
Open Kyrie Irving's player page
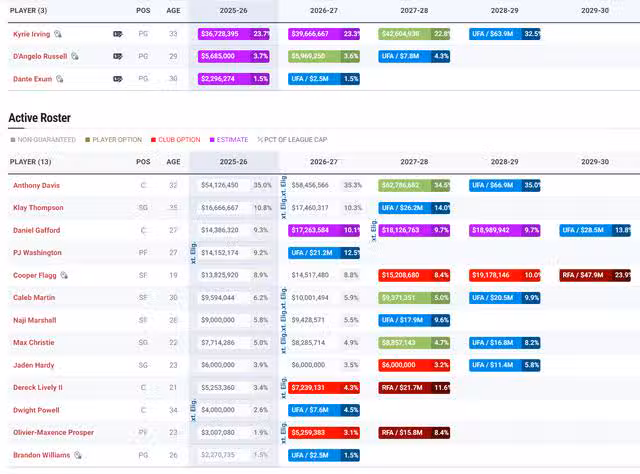[x=31, y=34]
